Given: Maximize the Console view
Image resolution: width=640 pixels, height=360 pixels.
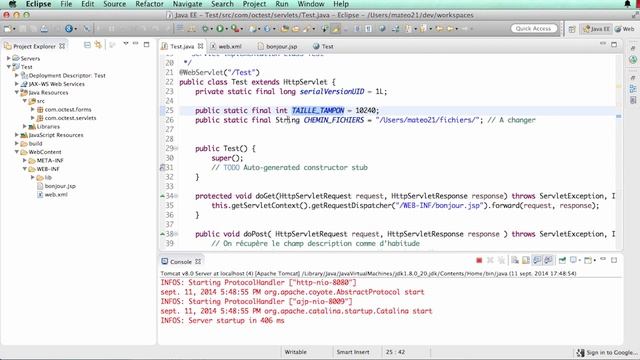Looking at the screenshot, I should (614, 260).
